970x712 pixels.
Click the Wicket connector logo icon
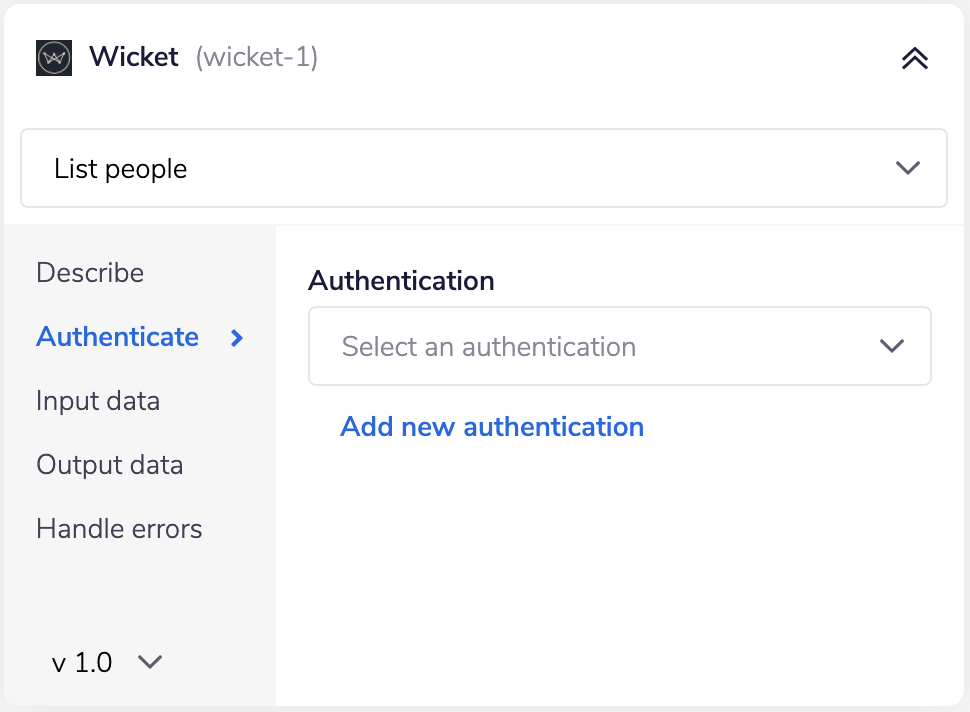coord(54,57)
